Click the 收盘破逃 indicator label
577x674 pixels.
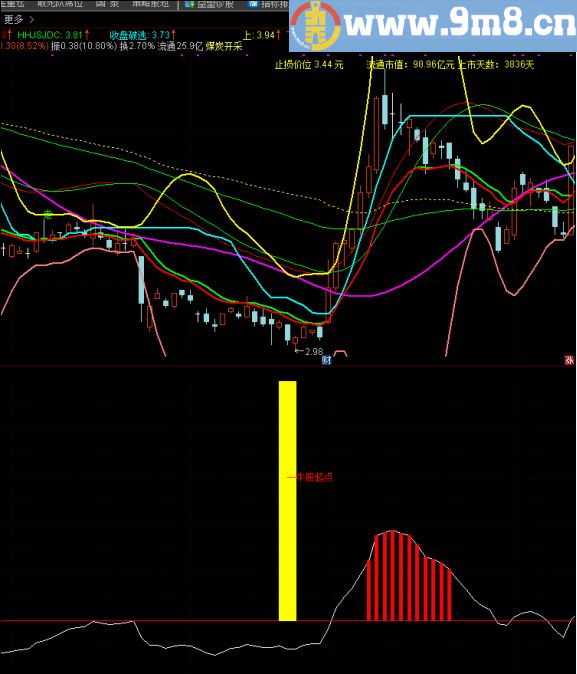(x=131, y=35)
